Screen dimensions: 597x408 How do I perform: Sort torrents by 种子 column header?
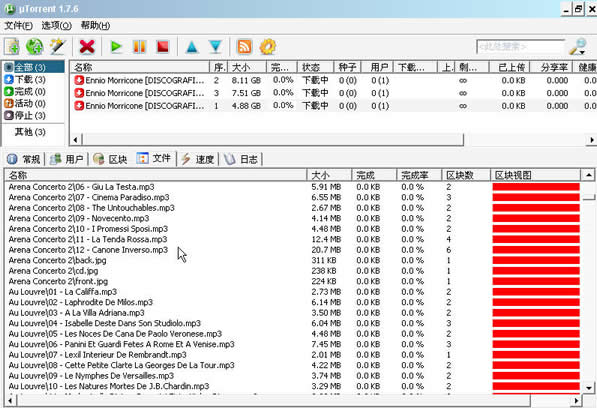click(x=347, y=67)
